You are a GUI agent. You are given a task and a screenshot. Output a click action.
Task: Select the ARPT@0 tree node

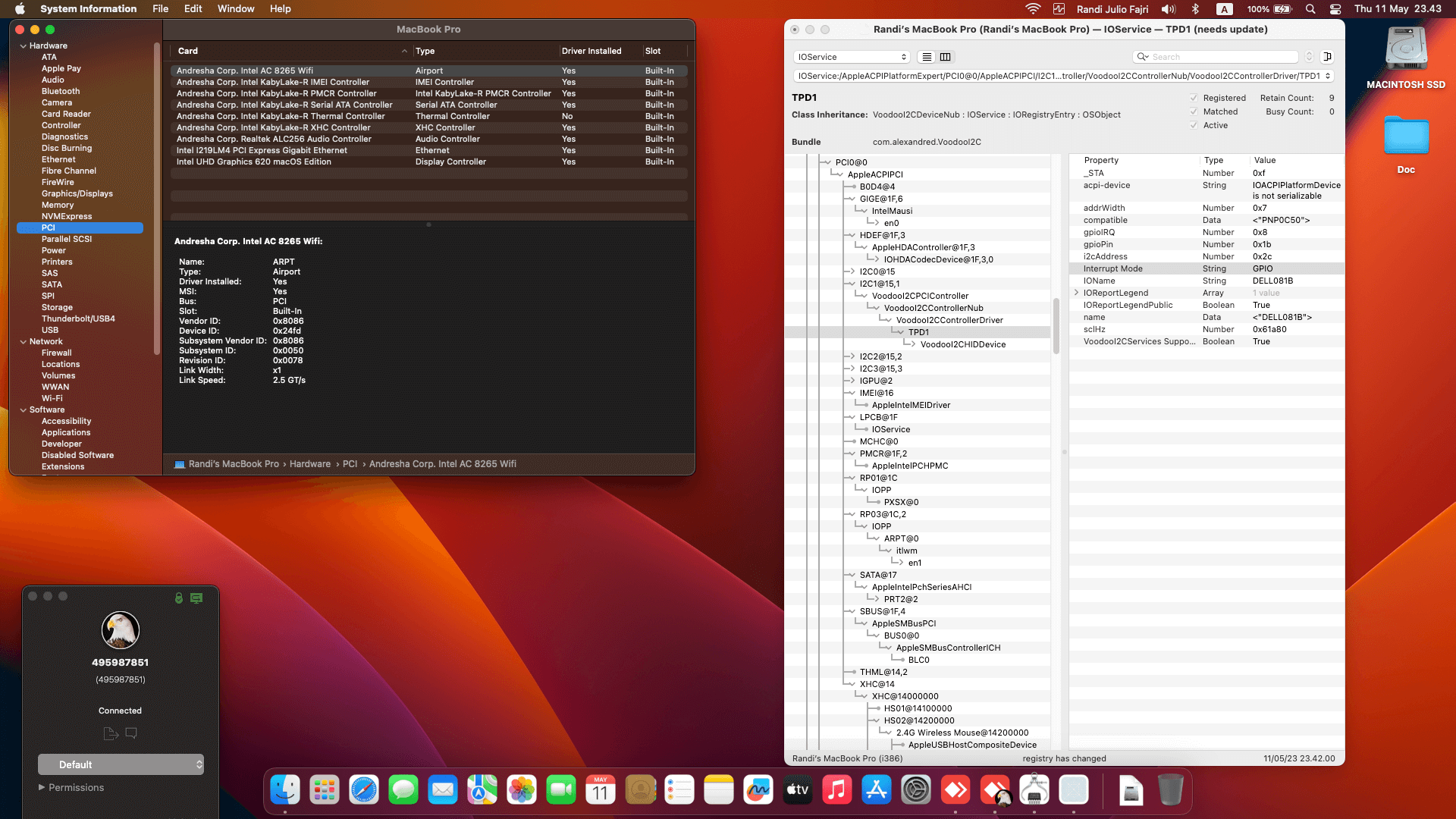pos(901,538)
